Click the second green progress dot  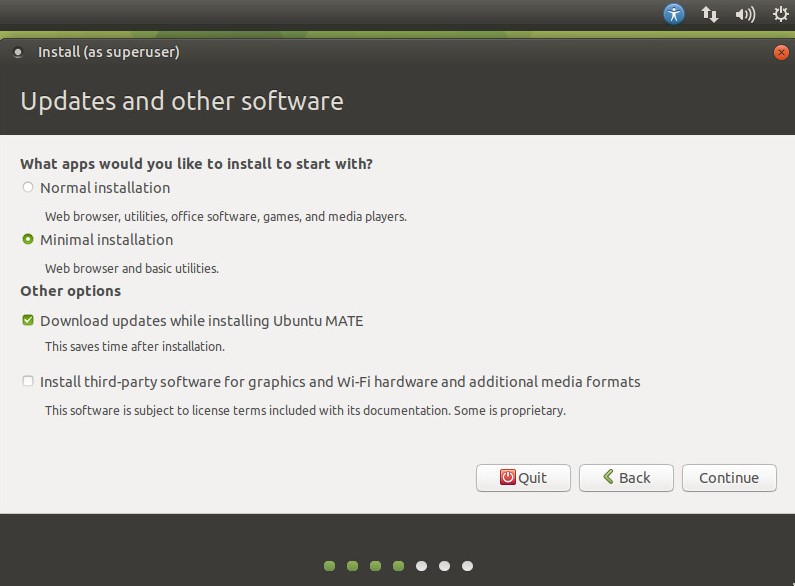click(352, 566)
